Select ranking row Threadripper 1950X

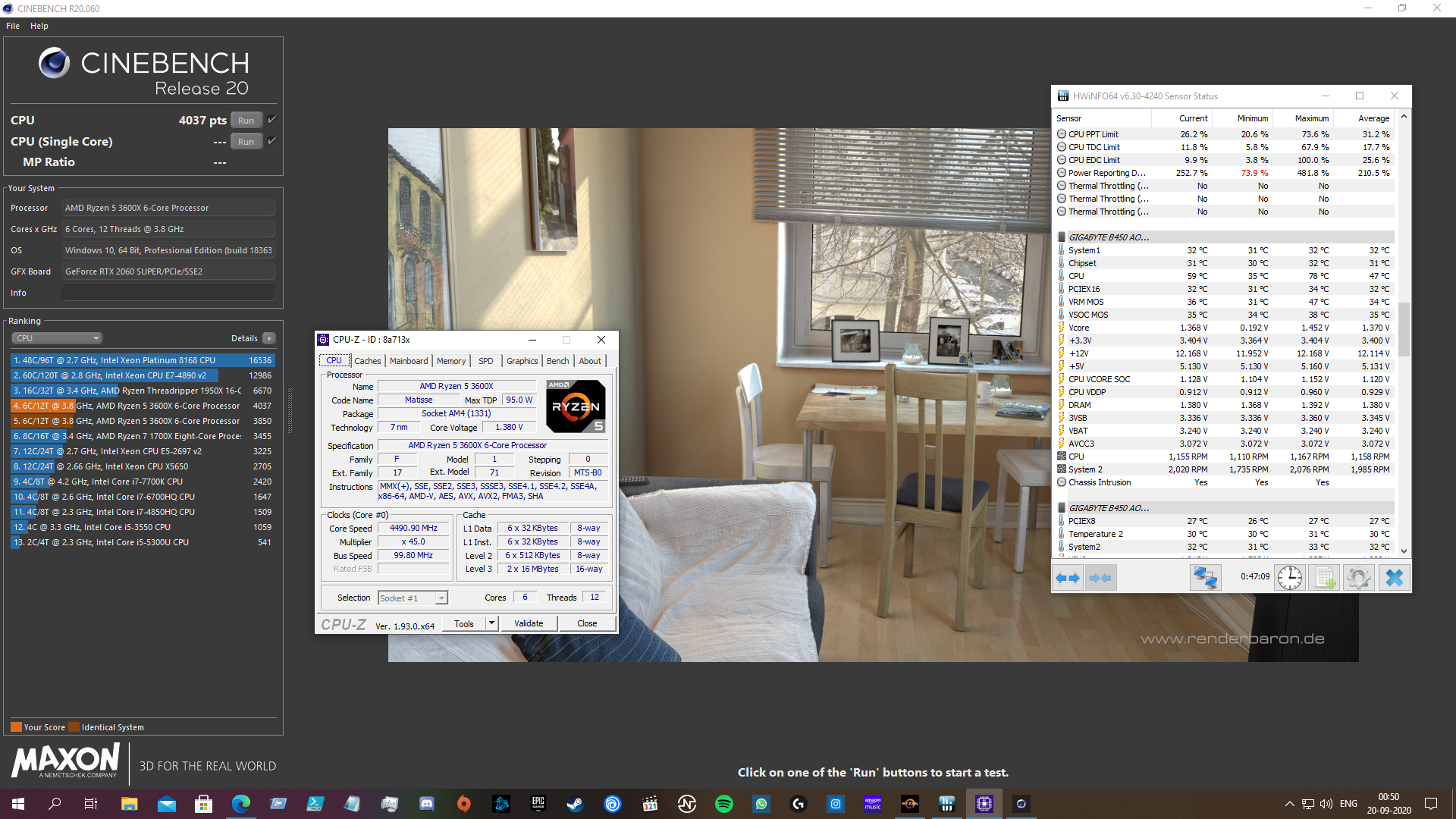point(143,391)
